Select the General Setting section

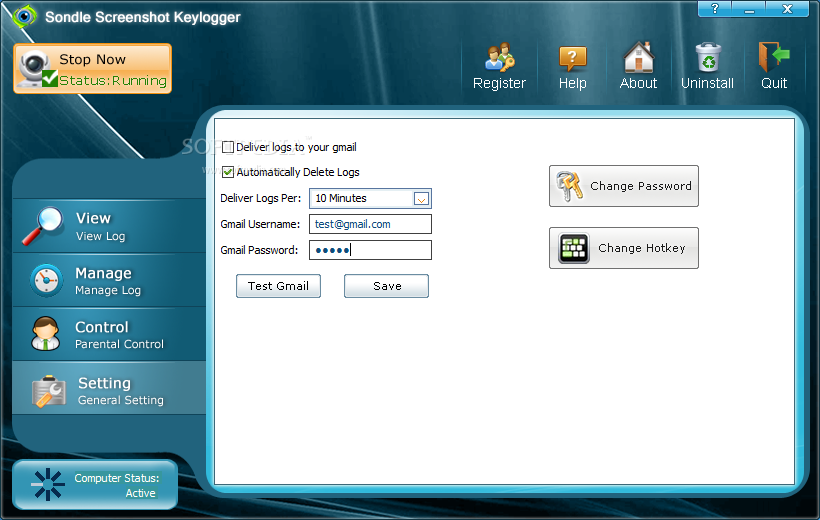(x=109, y=388)
